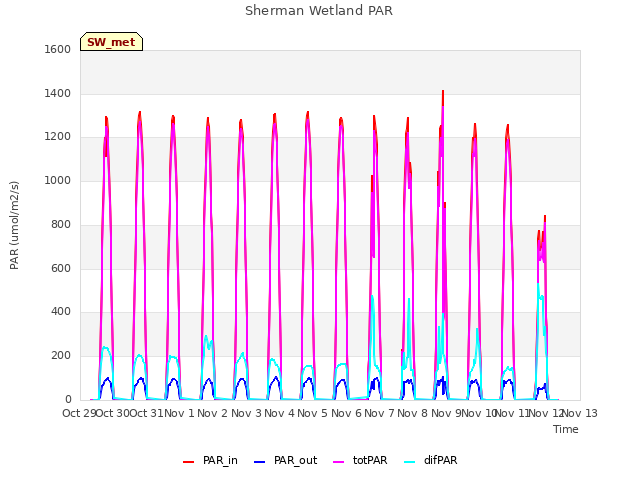Click the y-axis label PAR (umol/m2/s)

coord(14,225)
